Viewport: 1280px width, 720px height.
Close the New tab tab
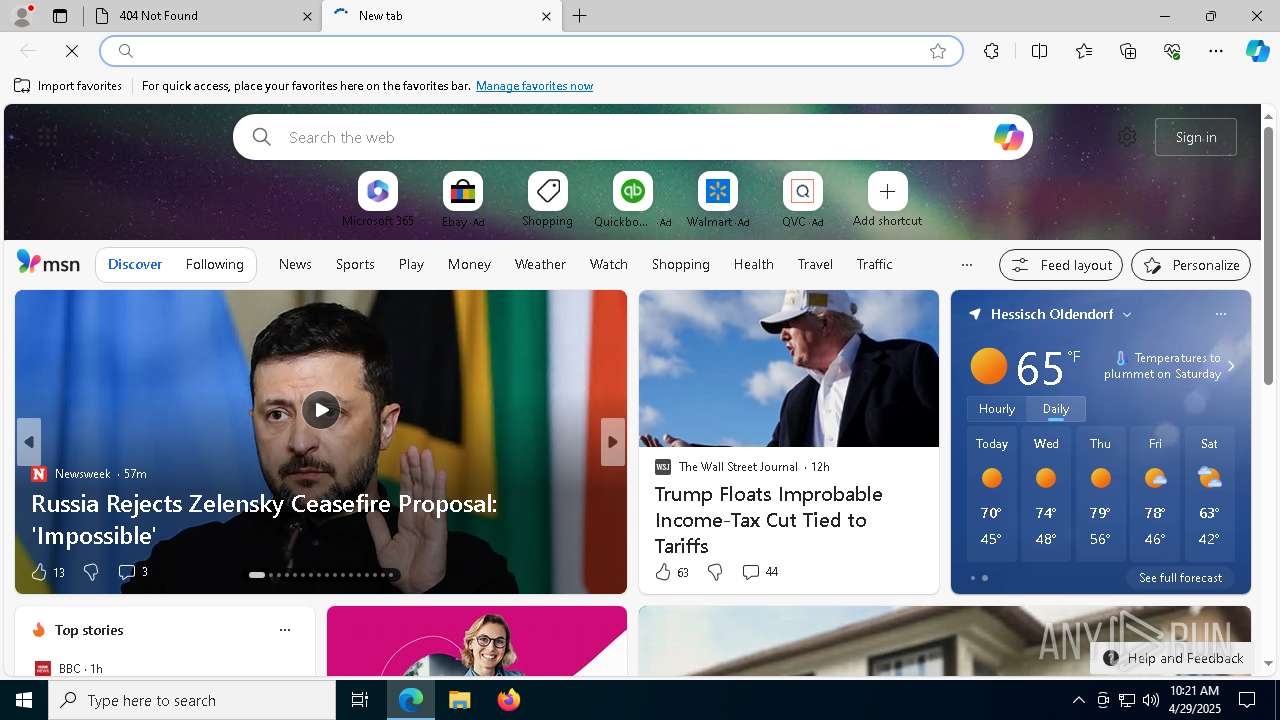(546, 16)
